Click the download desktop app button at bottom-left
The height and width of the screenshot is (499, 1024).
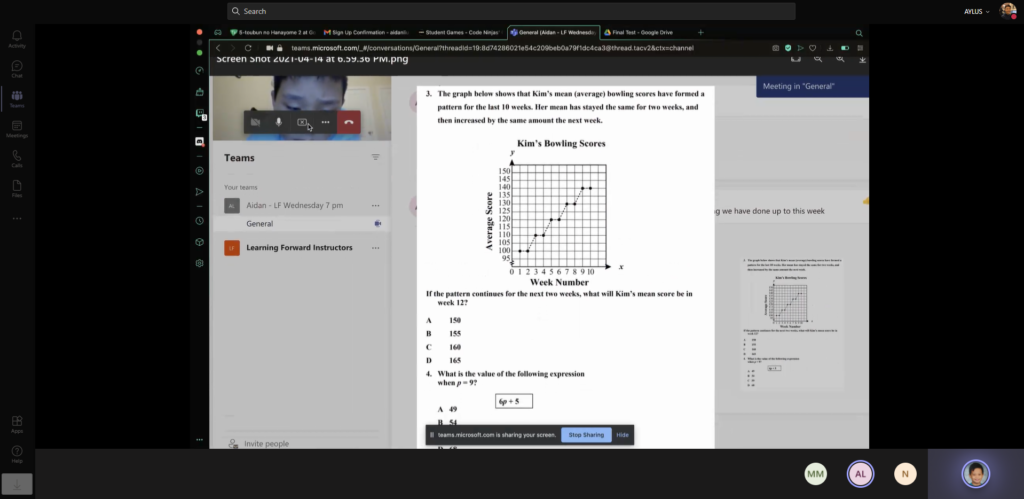pyautogui.click(x=17, y=484)
